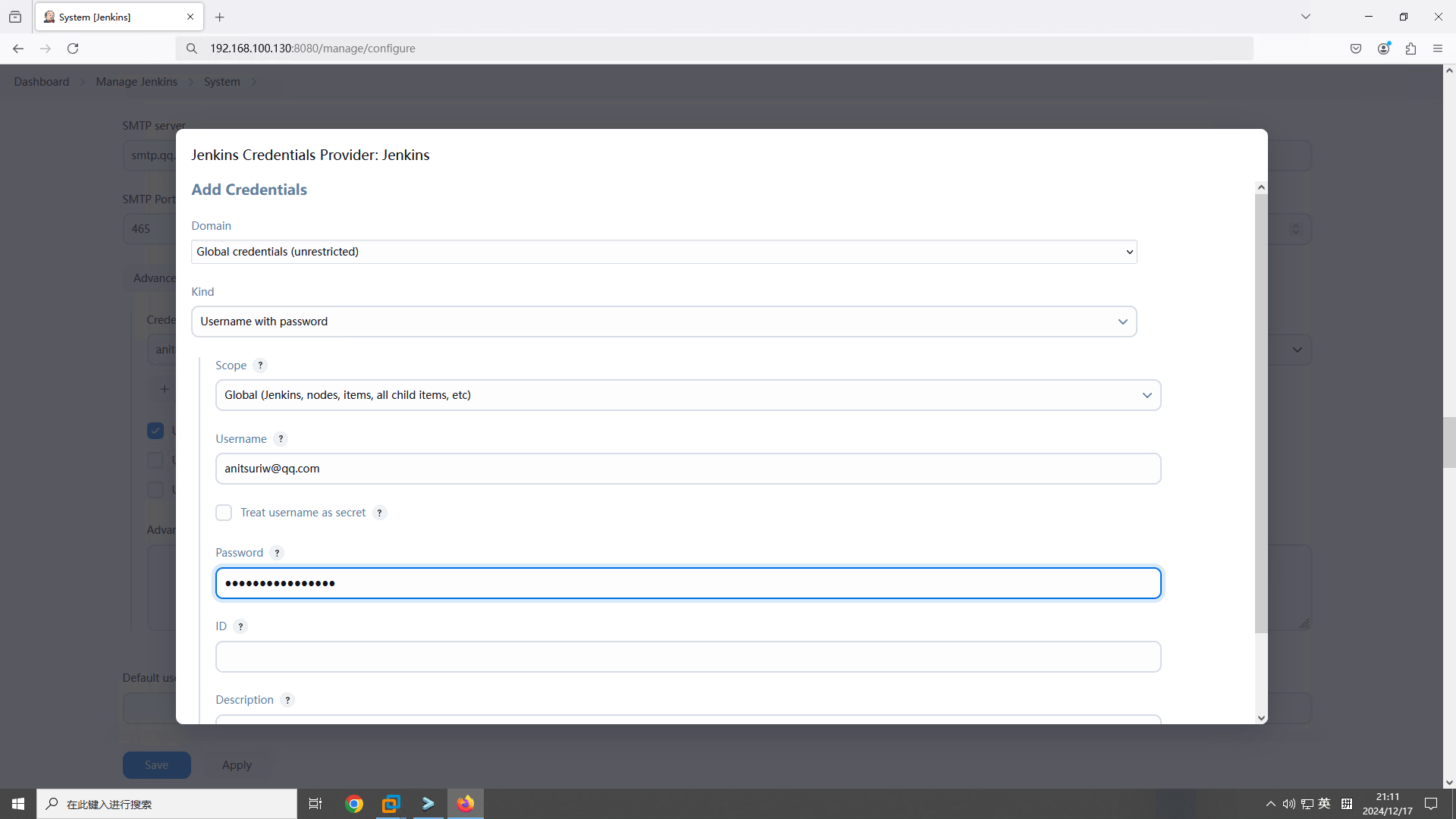Expand the Scope selection dropdown
Image resolution: width=1456 pixels, height=819 pixels.
[x=688, y=395]
